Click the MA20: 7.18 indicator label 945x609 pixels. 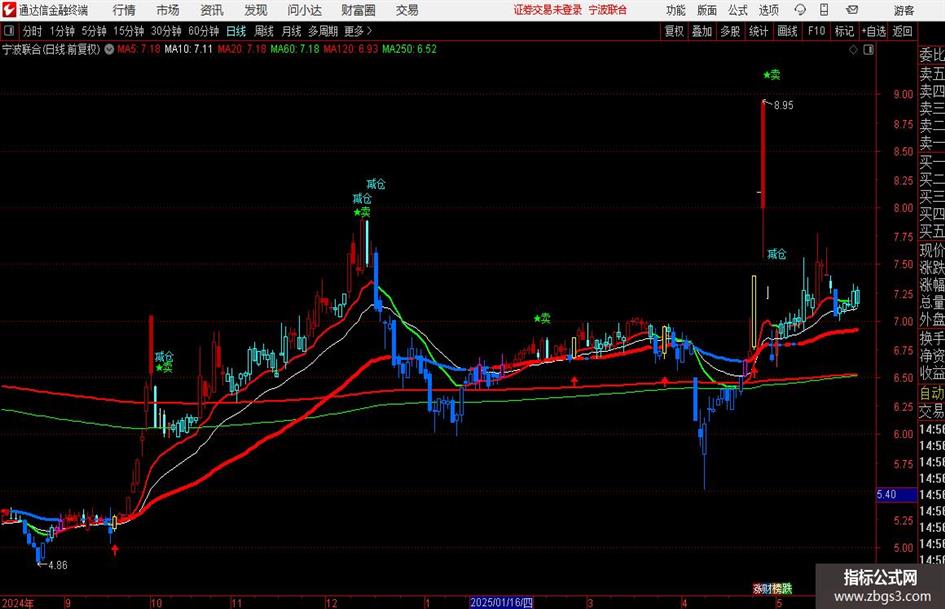(x=242, y=49)
